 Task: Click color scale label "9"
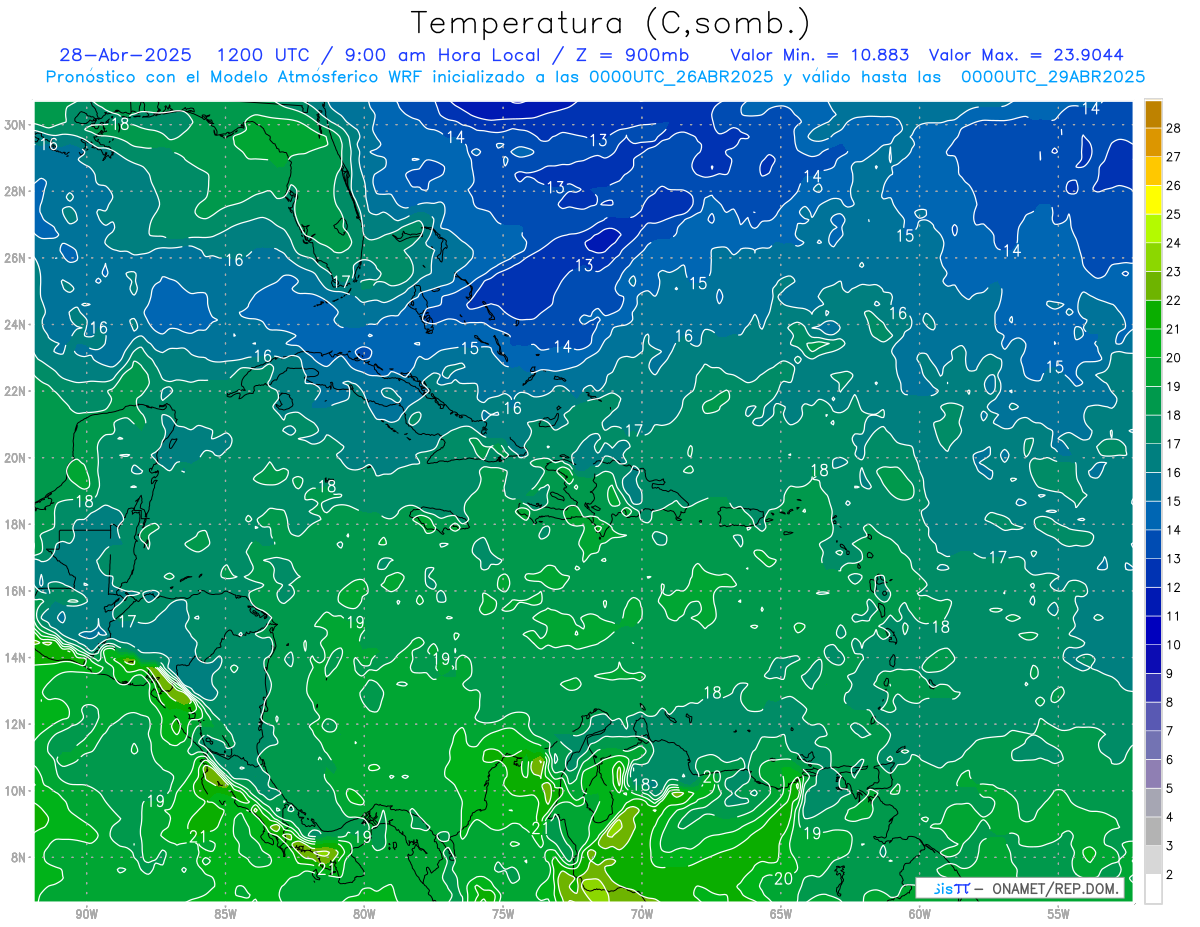tap(1170, 674)
